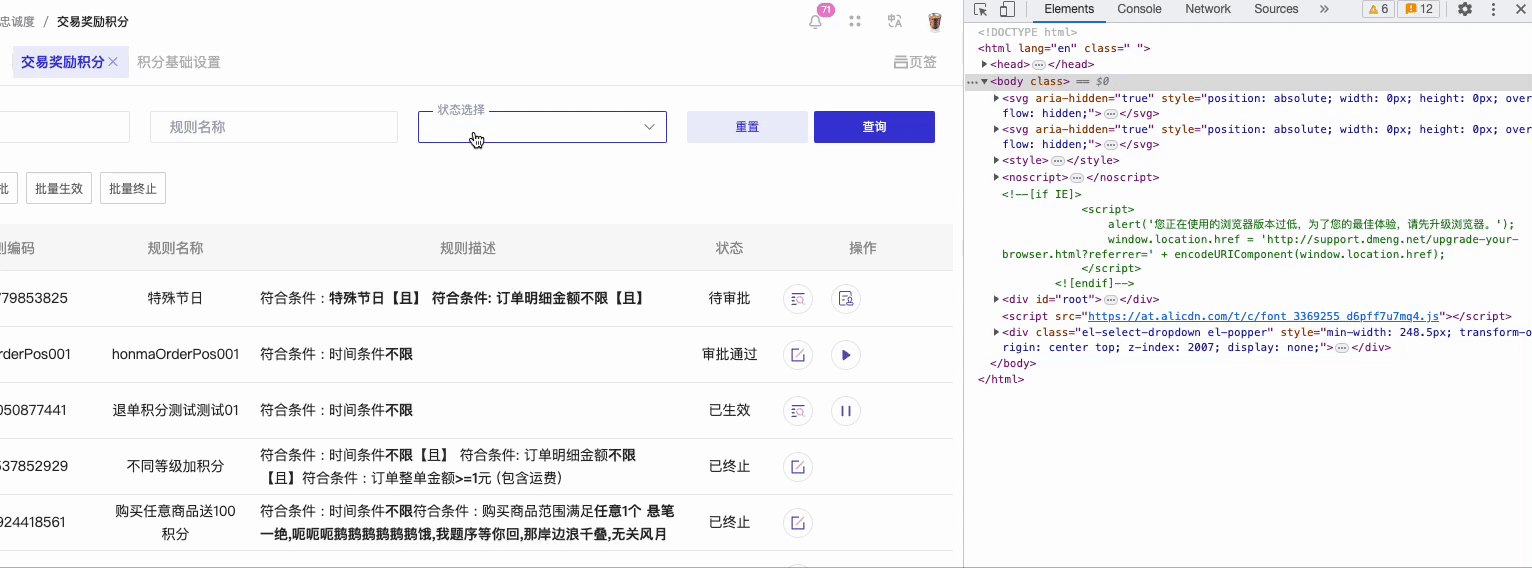1532x568 pixels.
Task: Expand the collapsed head ellipsis in DevTools
Action: 1038,65
